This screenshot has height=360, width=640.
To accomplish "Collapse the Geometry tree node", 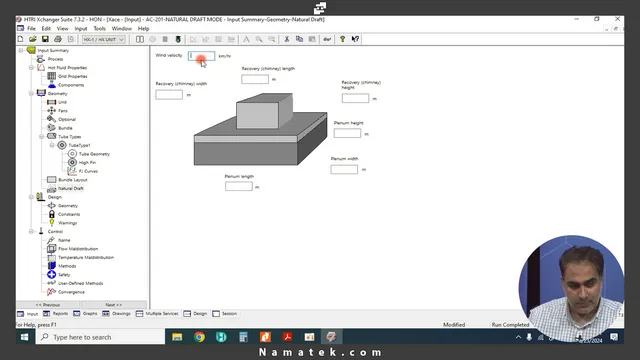I will pos(31,93).
